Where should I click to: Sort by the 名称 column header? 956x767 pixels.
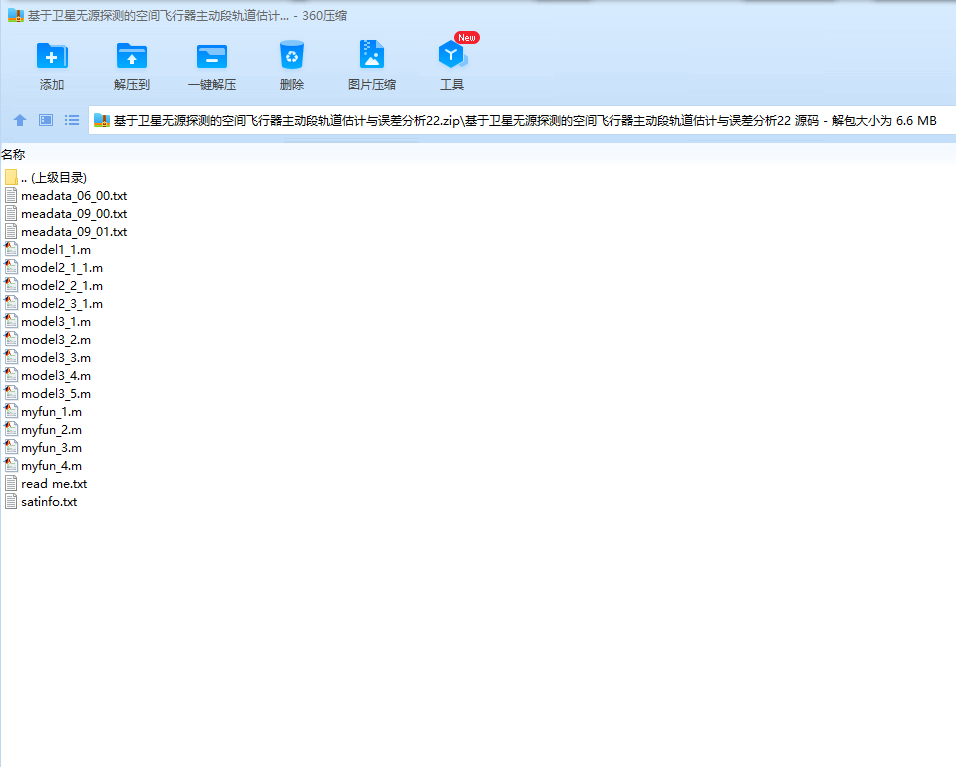coord(13,154)
